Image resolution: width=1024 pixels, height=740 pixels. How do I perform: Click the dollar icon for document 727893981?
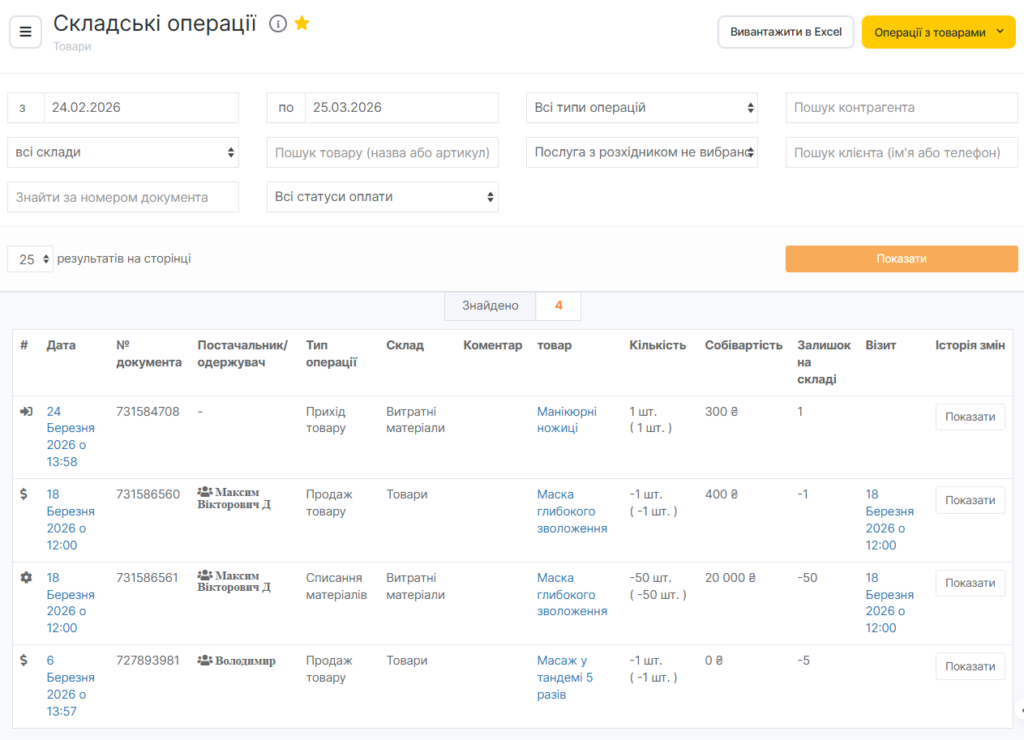point(25,660)
